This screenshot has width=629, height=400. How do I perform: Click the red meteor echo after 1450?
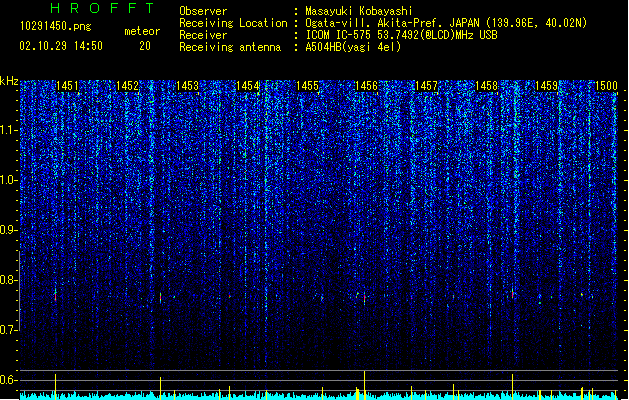(x=55, y=296)
